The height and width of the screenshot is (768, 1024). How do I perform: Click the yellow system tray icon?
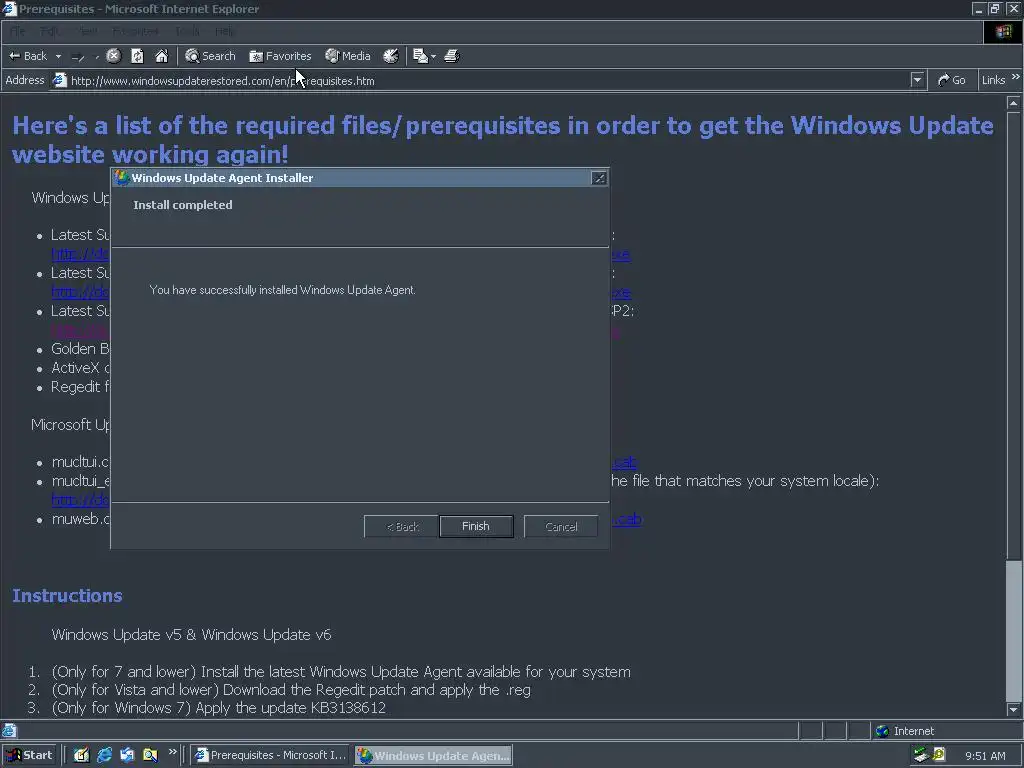point(939,755)
